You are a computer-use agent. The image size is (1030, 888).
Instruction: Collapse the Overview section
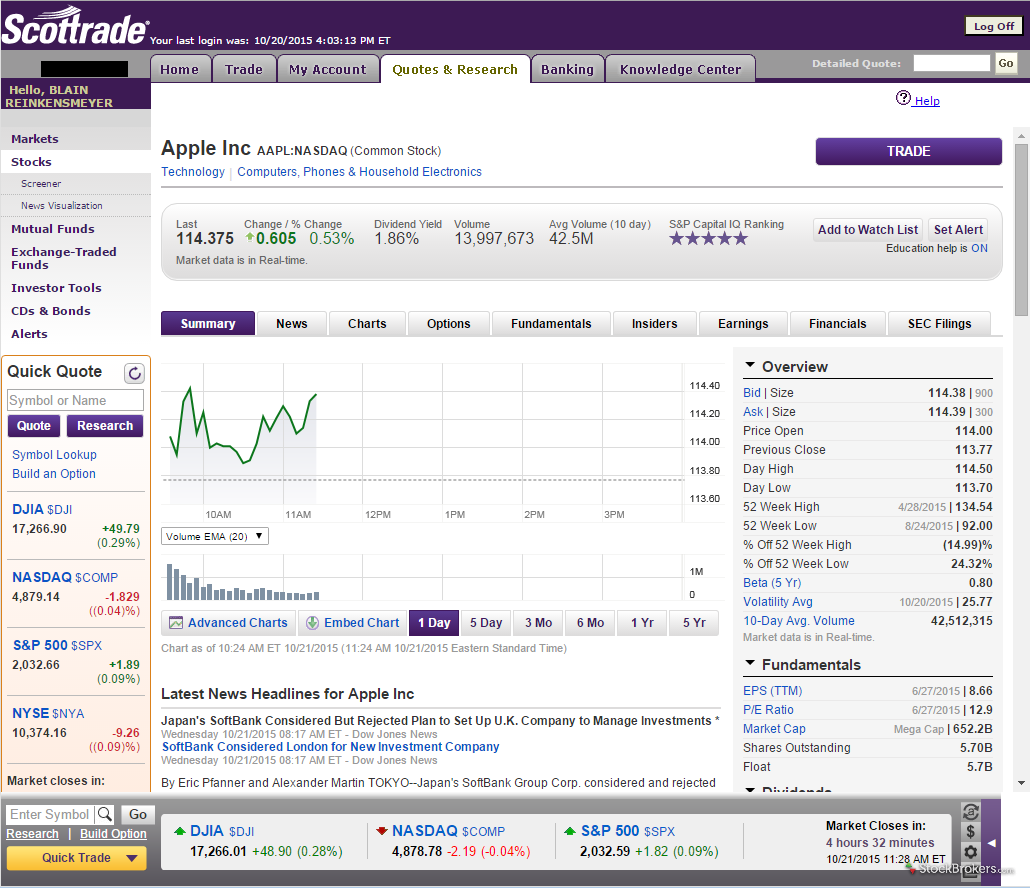coord(750,365)
